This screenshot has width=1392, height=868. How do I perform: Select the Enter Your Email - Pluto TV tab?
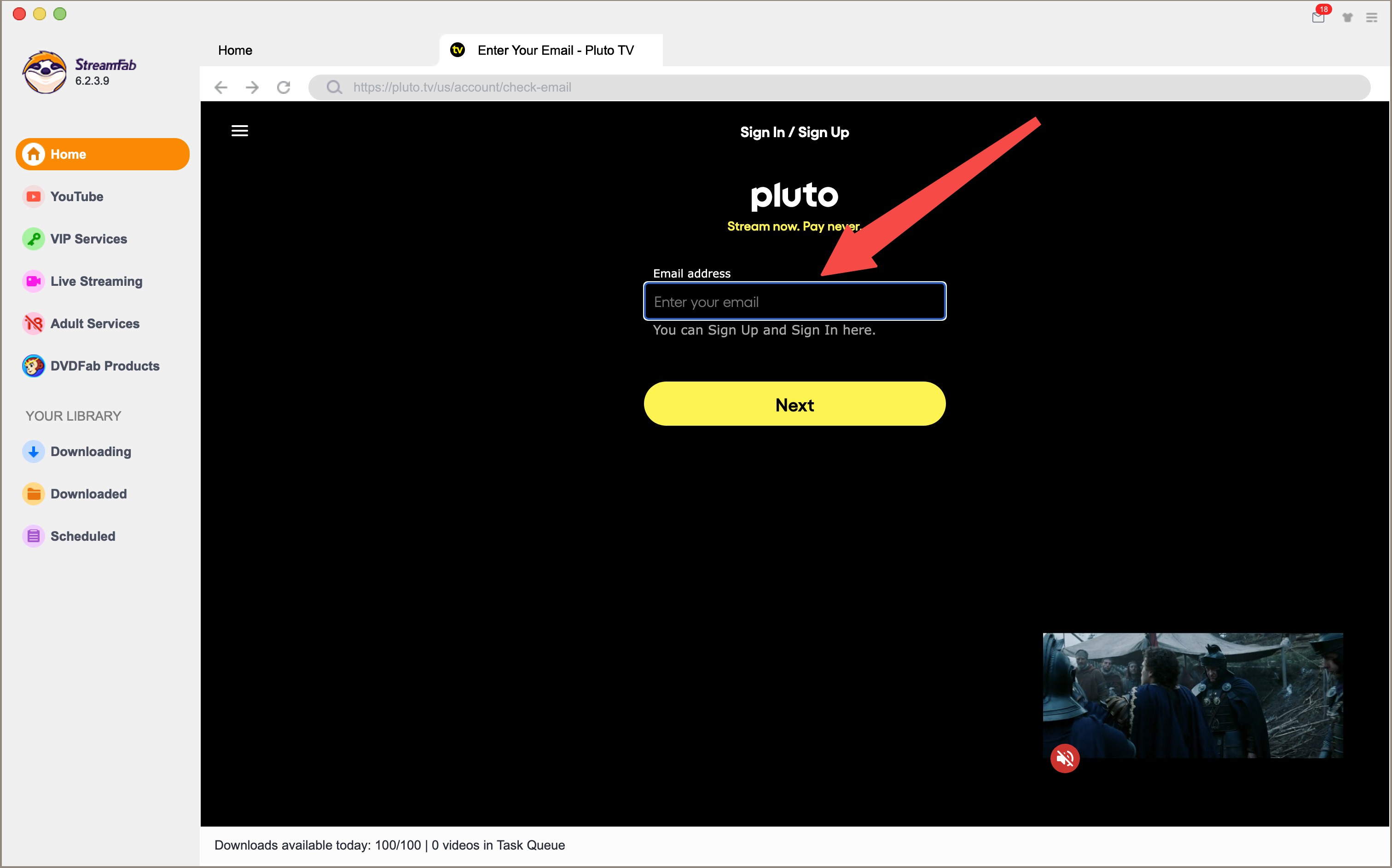tap(551, 51)
